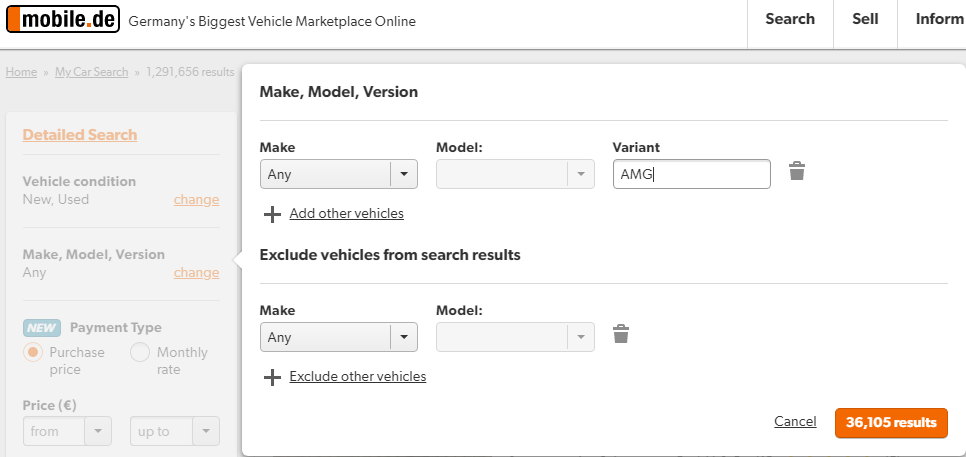Screen dimensions: 966x457
Task: Click the mobile.de logo
Action: (63, 20)
